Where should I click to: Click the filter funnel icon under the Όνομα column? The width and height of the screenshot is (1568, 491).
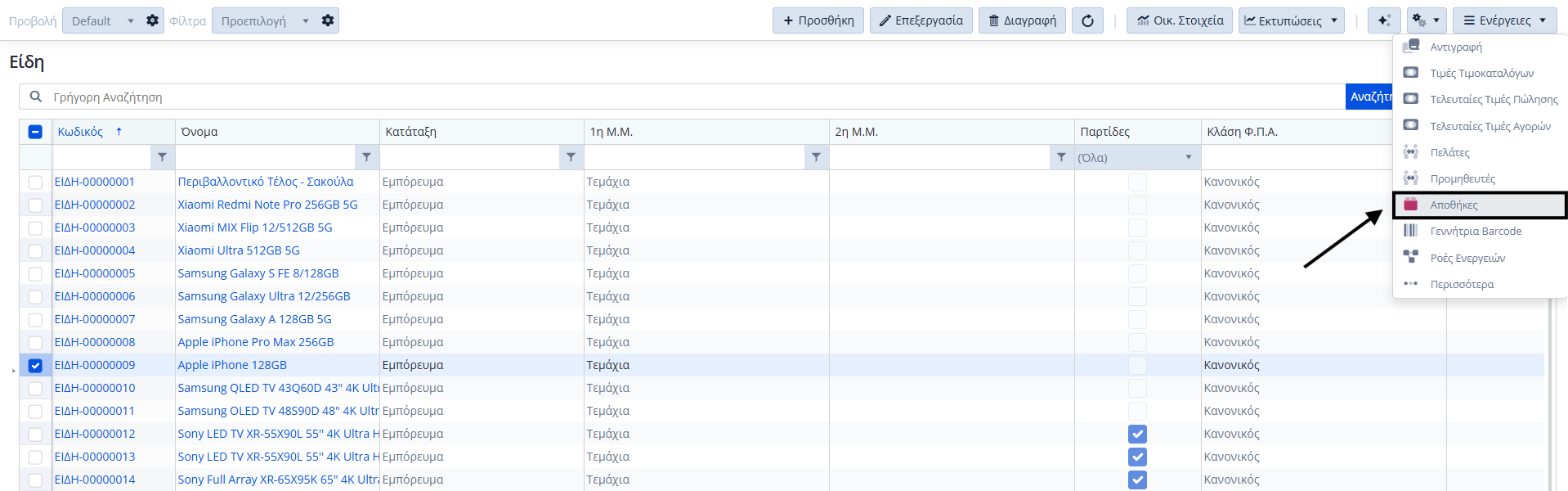pos(366,157)
